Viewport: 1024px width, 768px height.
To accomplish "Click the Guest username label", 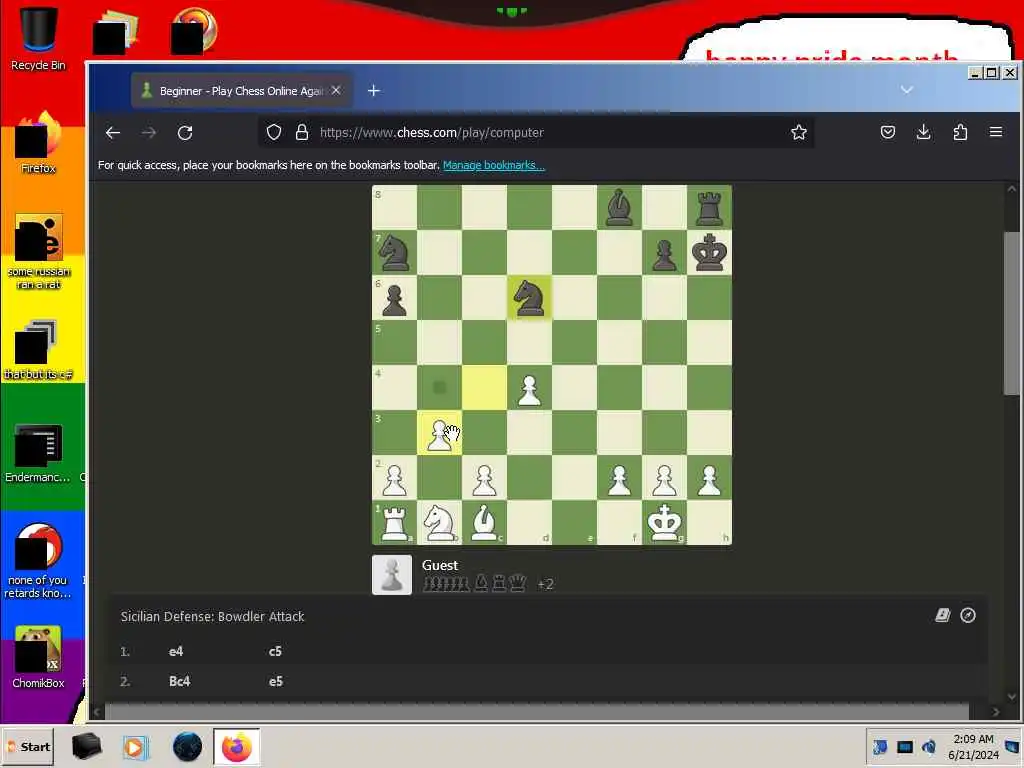I will pyautogui.click(x=440, y=565).
